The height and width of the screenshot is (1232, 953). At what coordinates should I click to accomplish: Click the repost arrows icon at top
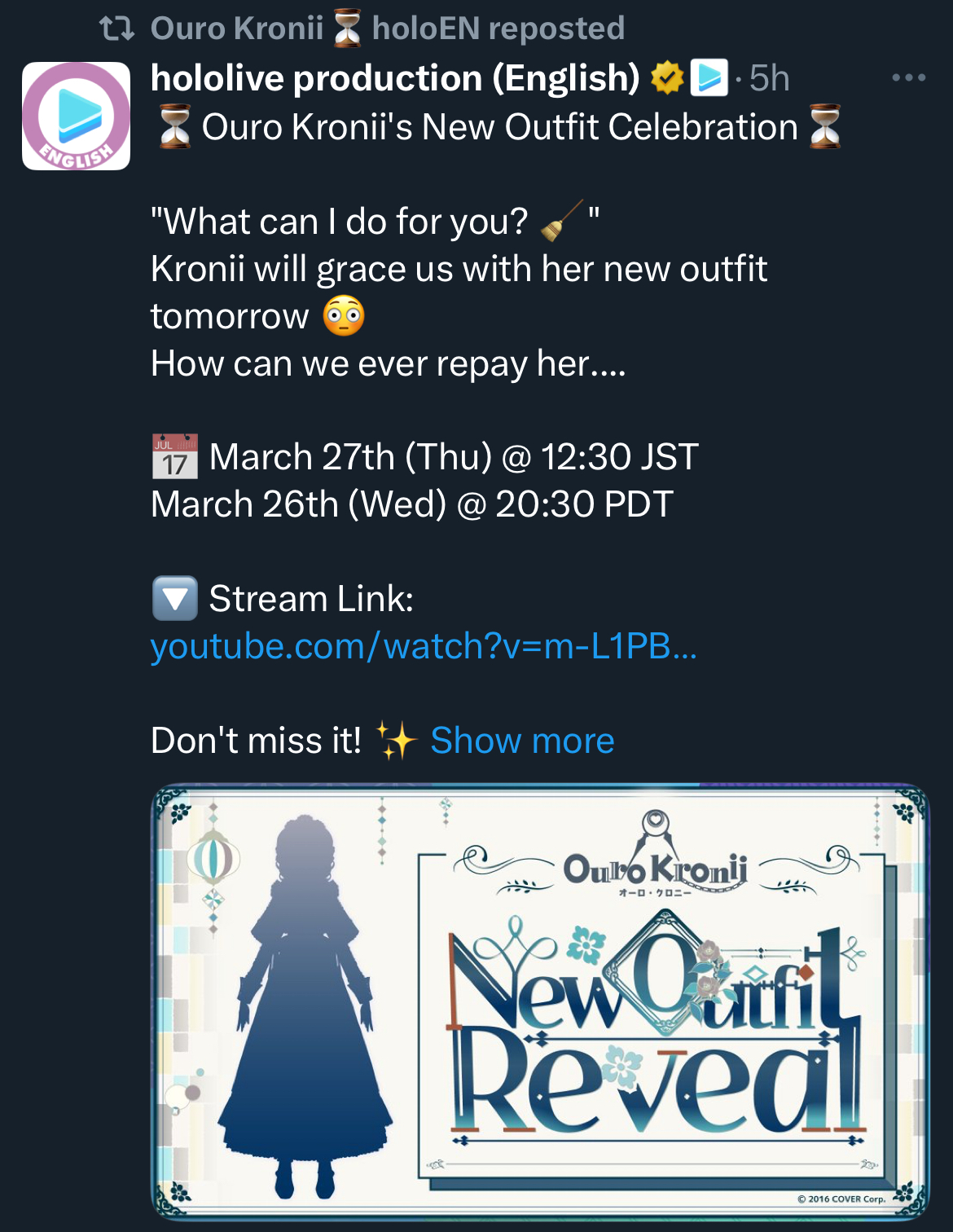point(116,29)
